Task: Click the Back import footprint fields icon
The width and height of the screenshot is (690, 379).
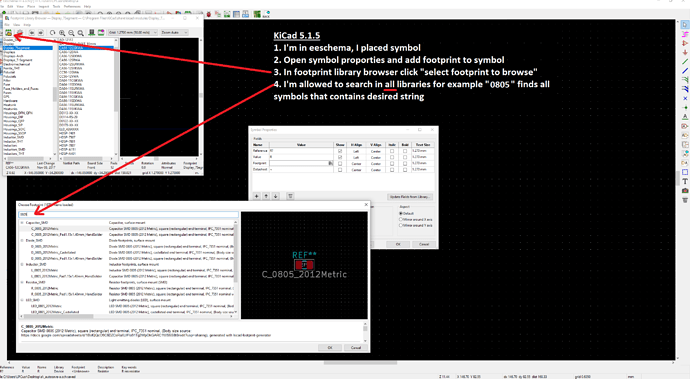Action: coord(266,15)
